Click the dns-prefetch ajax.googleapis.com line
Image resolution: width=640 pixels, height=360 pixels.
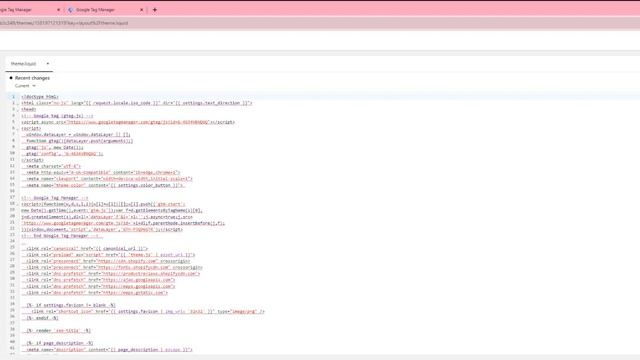point(98,280)
